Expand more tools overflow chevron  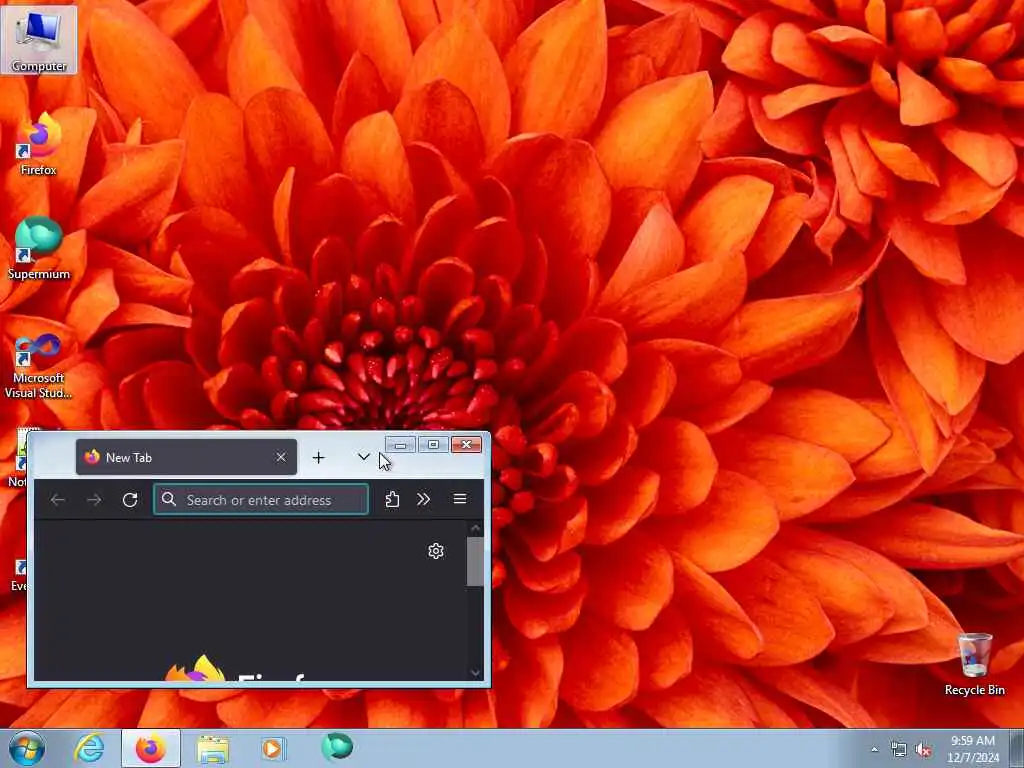[x=423, y=500]
